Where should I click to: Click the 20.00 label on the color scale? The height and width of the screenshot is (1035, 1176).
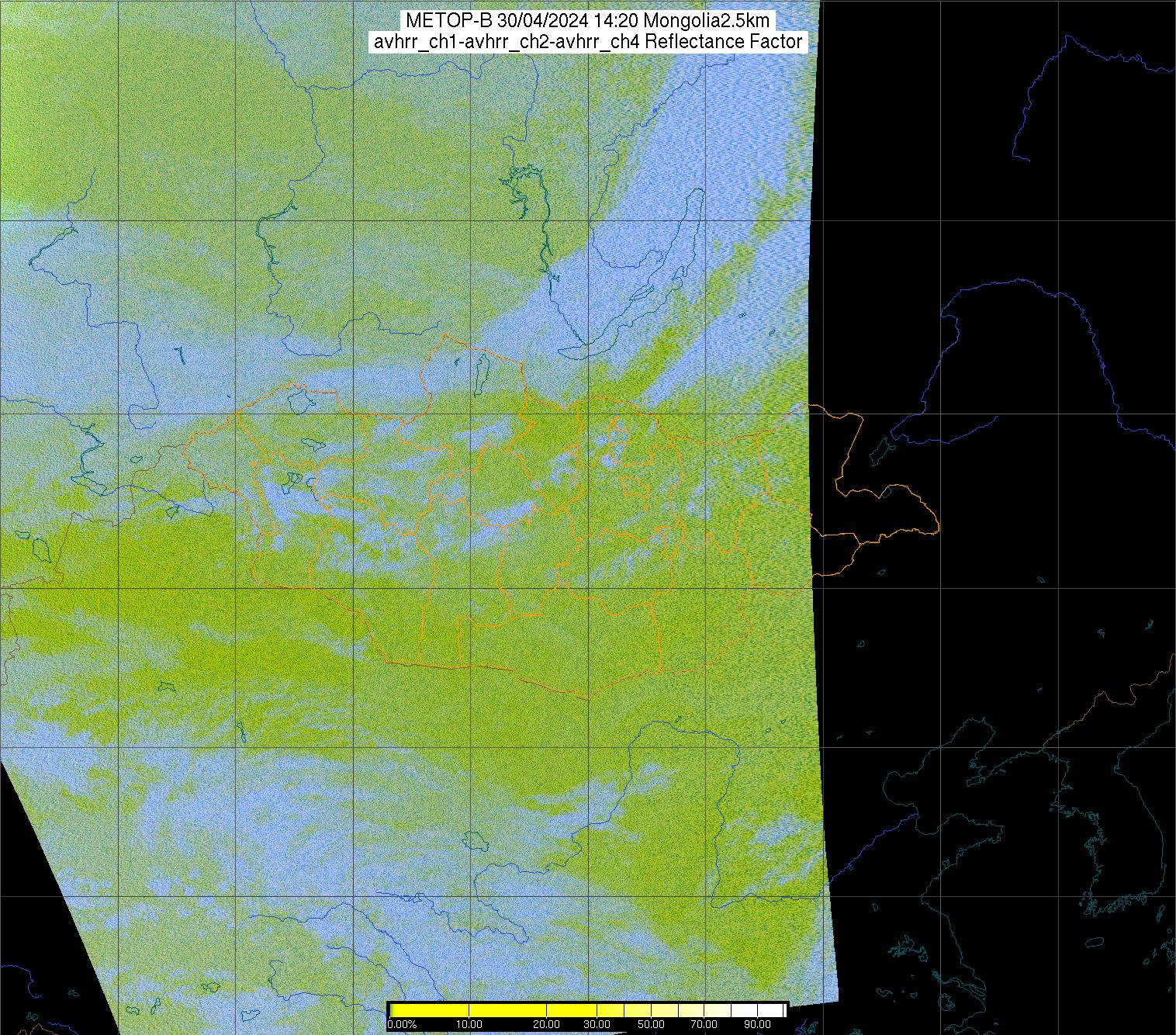coord(548,1025)
